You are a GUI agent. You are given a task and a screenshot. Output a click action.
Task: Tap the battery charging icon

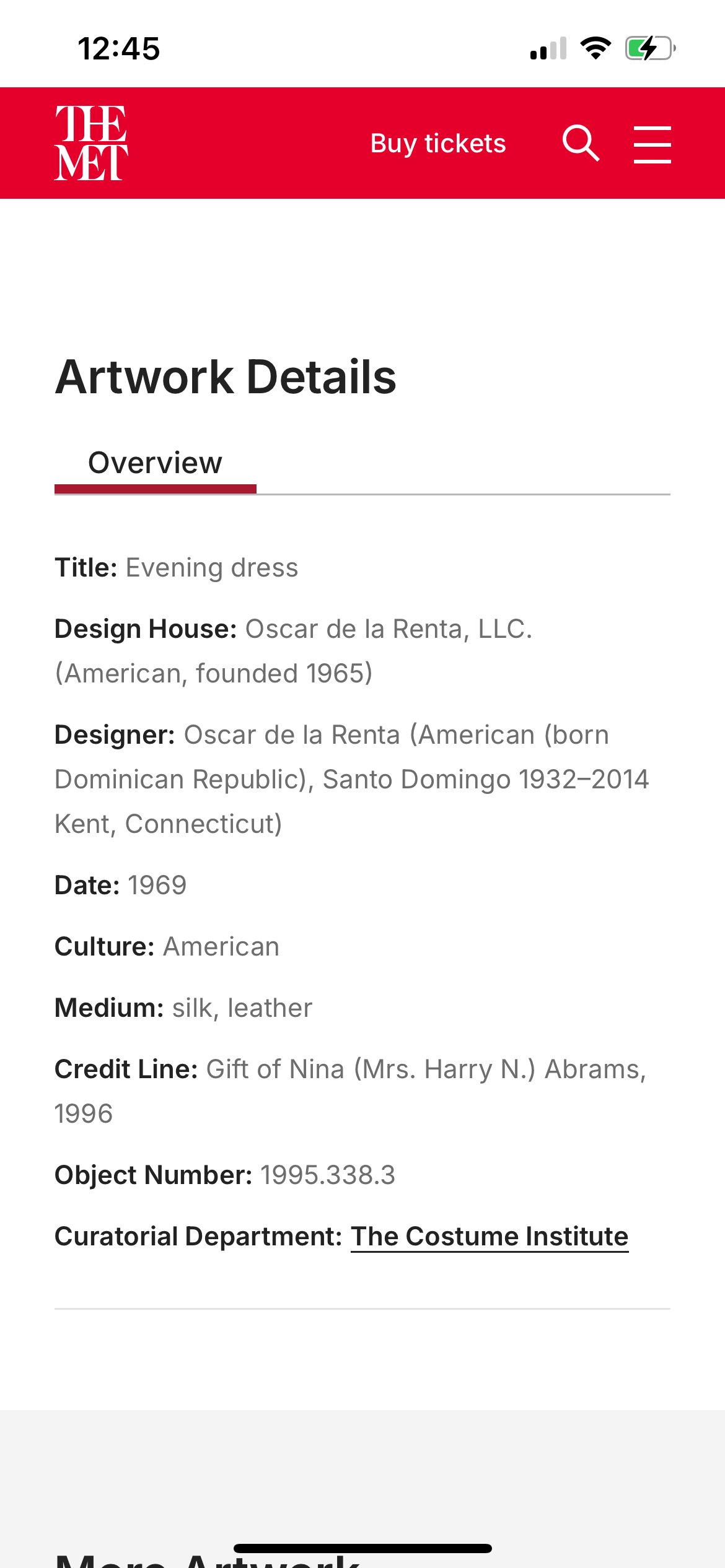point(649,48)
